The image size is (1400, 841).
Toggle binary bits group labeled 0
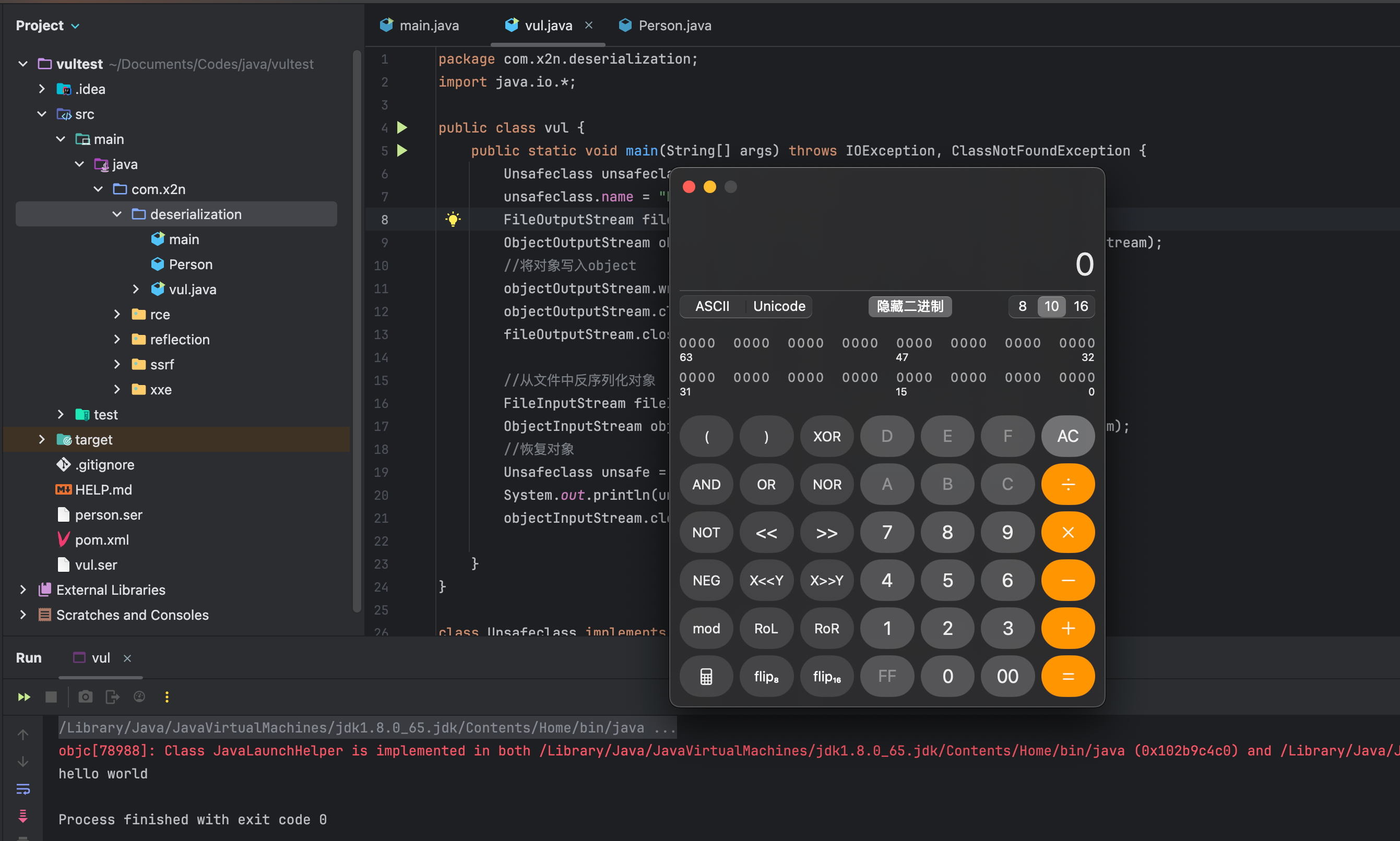pyautogui.click(x=1077, y=377)
